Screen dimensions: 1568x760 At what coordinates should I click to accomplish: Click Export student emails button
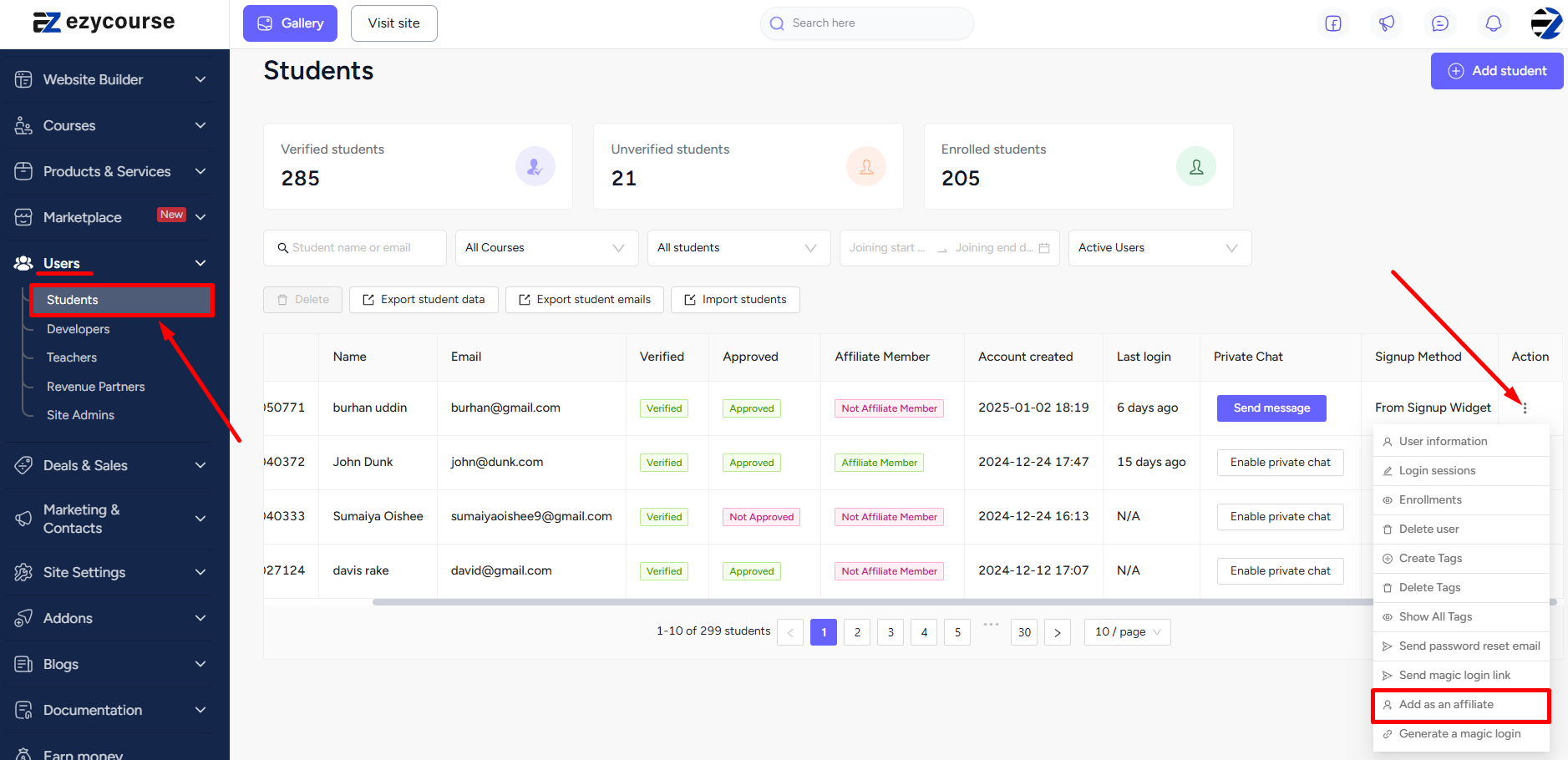pos(585,300)
